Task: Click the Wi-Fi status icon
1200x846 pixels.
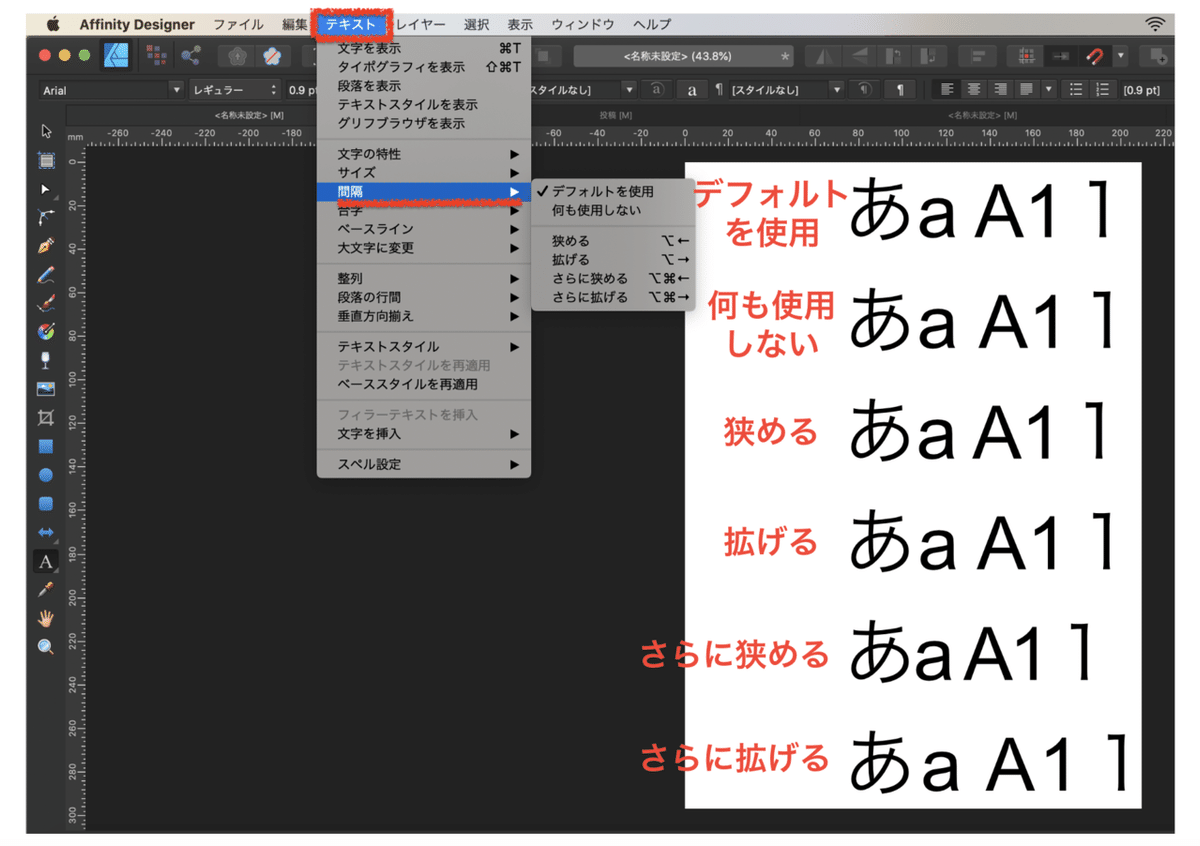Action: pos(1156,24)
